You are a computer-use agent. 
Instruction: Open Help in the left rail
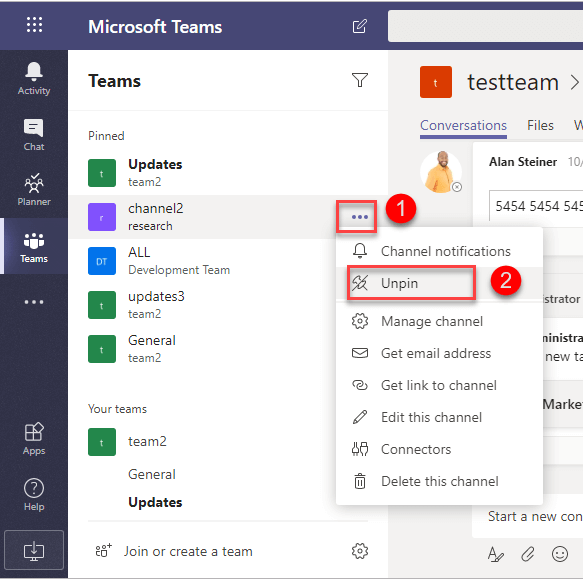[34, 495]
